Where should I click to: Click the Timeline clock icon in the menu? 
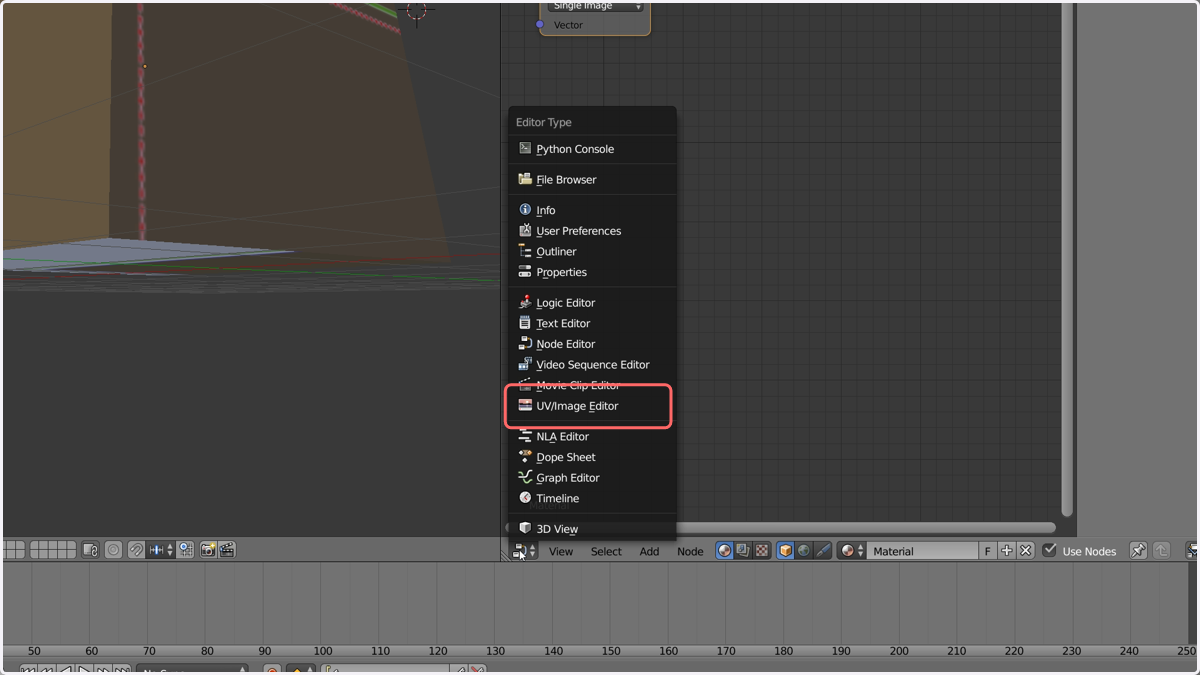[x=525, y=498]
